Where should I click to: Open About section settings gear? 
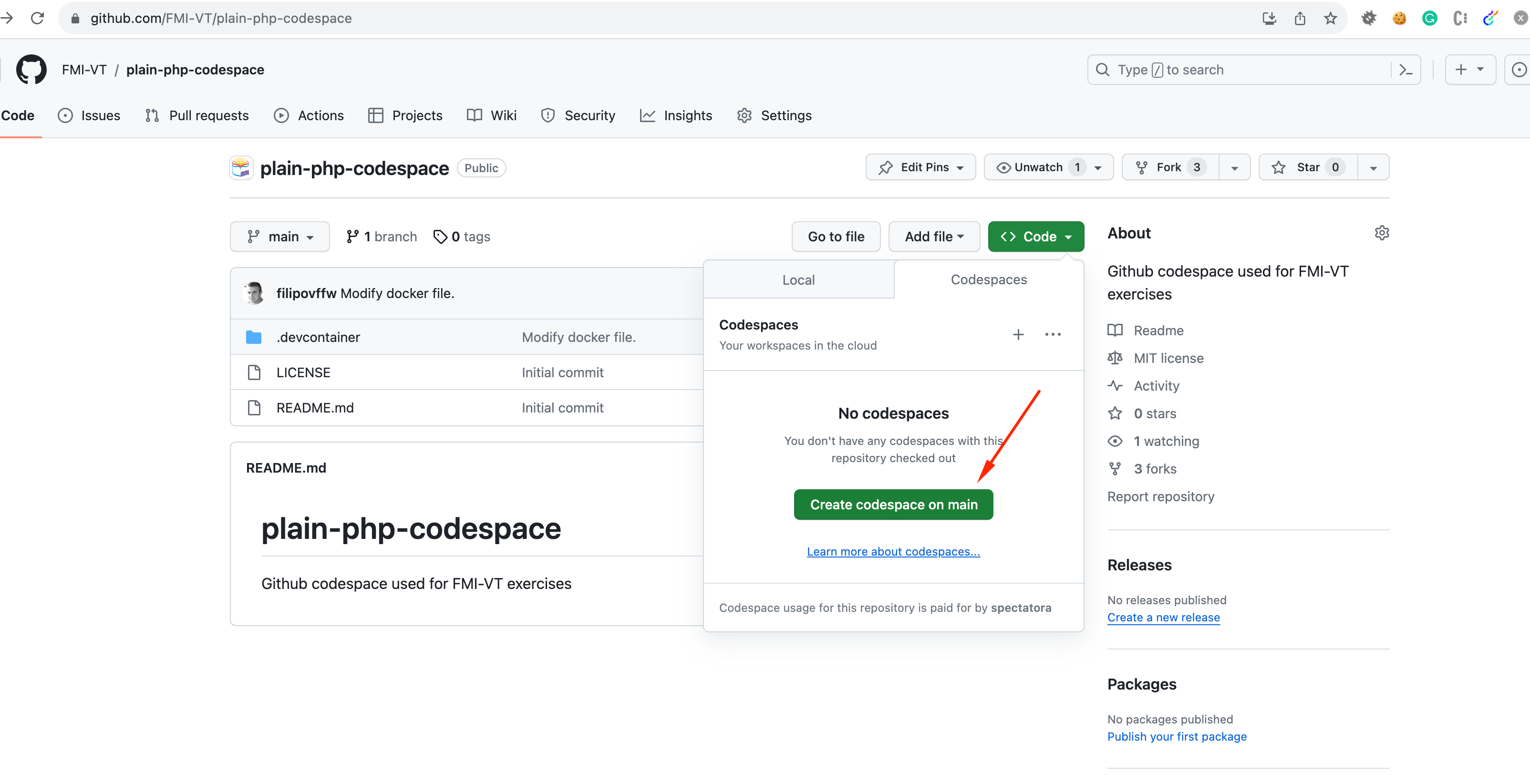pyautogui.click(x=1382, y=233)
